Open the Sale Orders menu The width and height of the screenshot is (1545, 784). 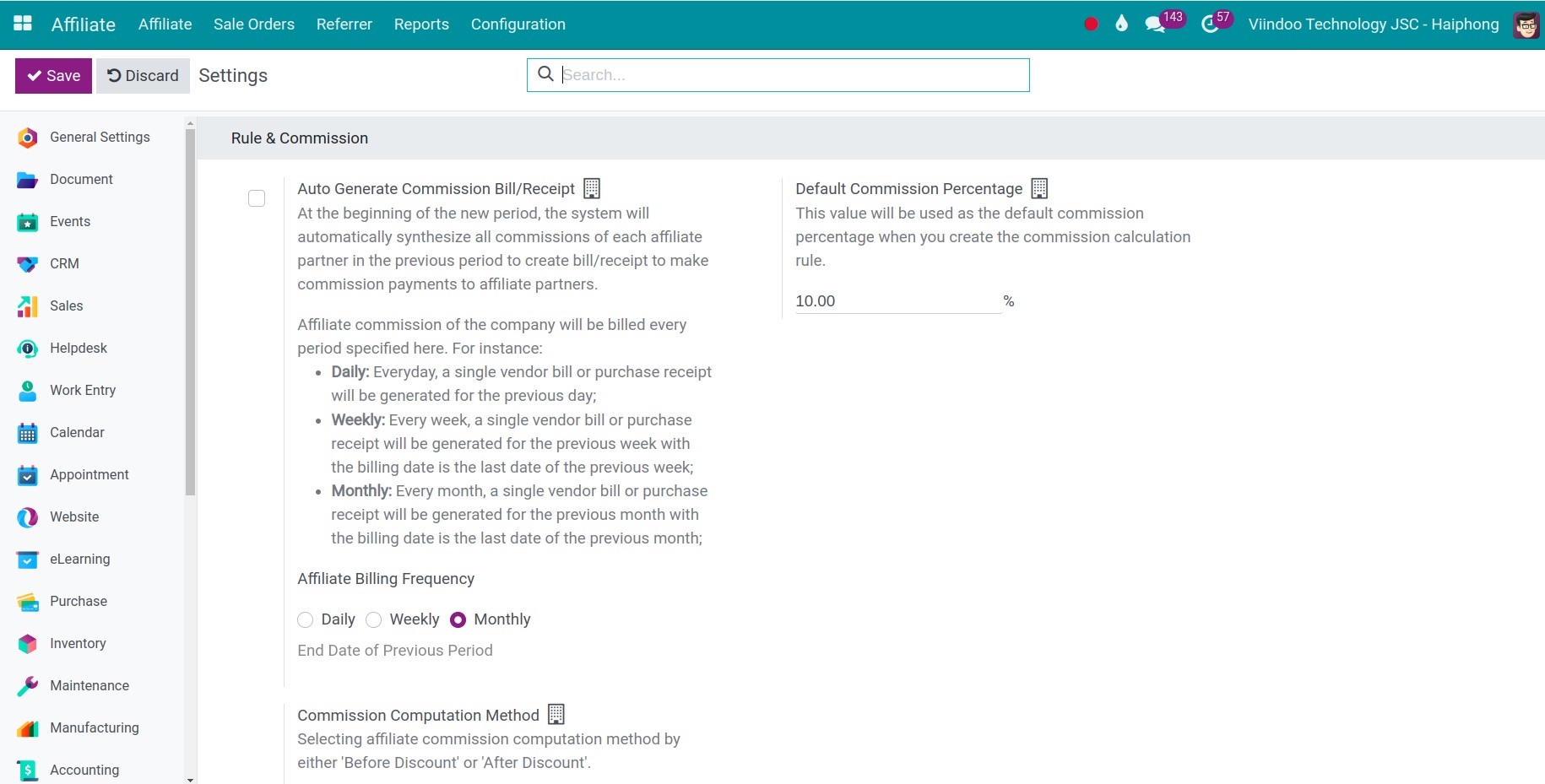pyautogui.click(x=254, y=24)
